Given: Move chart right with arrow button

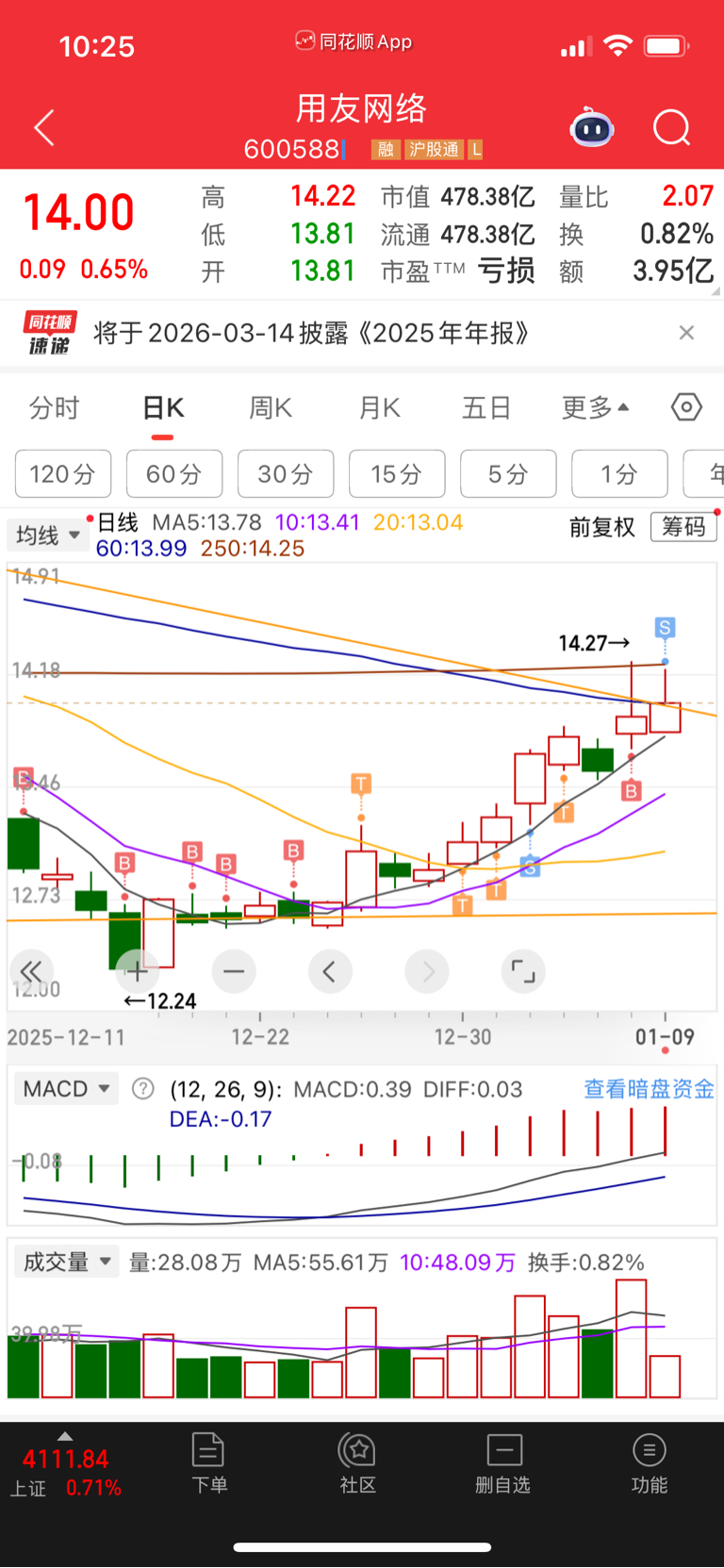Looking at the screenshot, I should 427,971.
